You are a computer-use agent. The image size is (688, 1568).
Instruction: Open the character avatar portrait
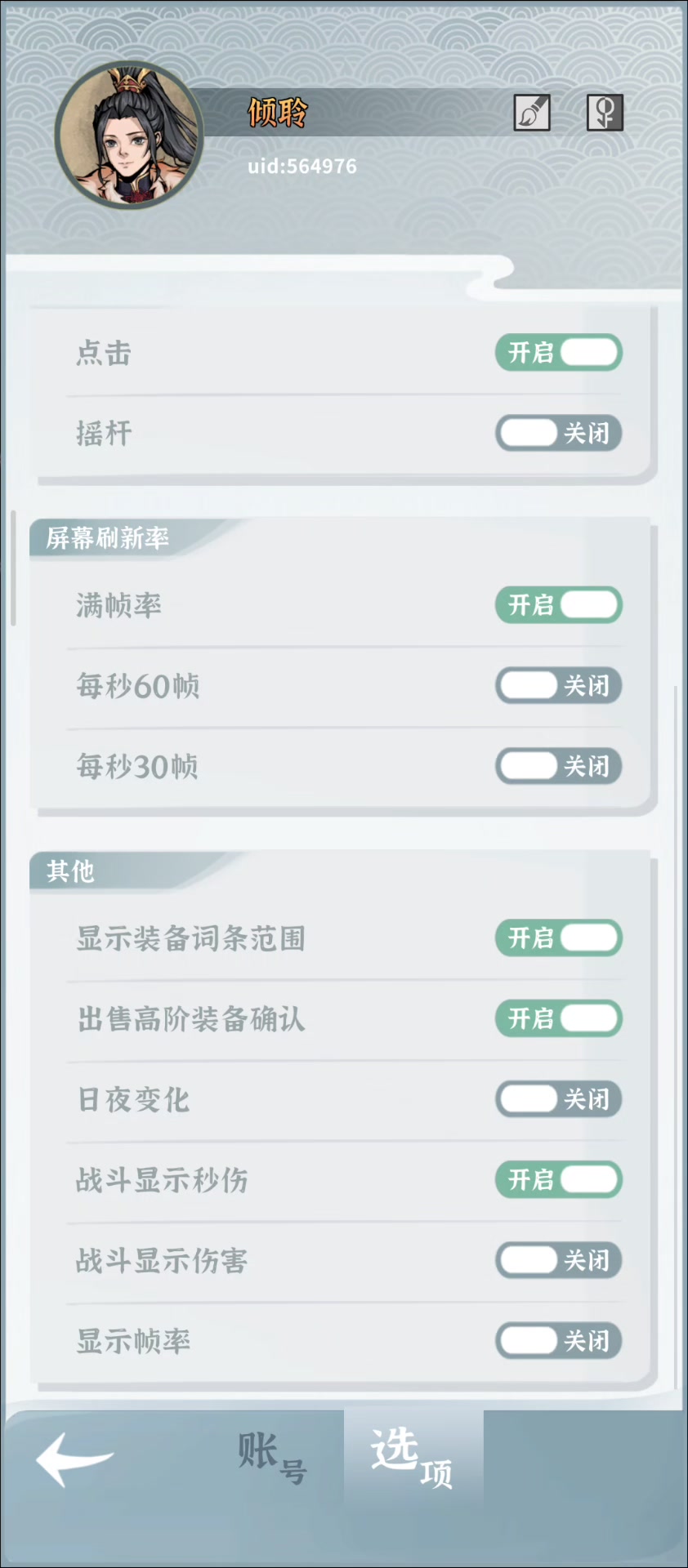[129, 135]
